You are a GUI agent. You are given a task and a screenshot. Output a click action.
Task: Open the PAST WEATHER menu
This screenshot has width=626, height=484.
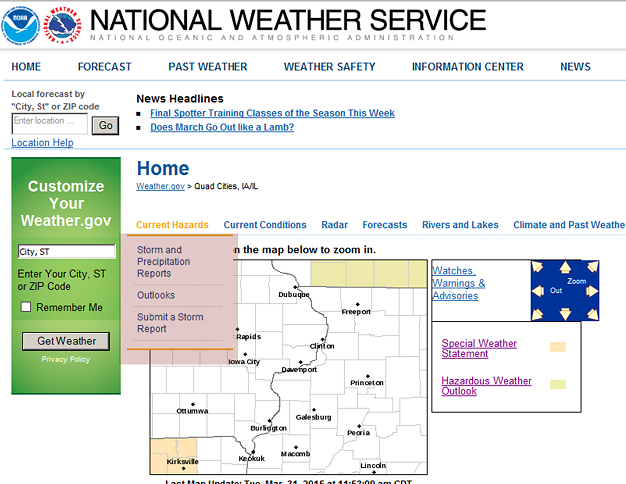coord(208,67)
